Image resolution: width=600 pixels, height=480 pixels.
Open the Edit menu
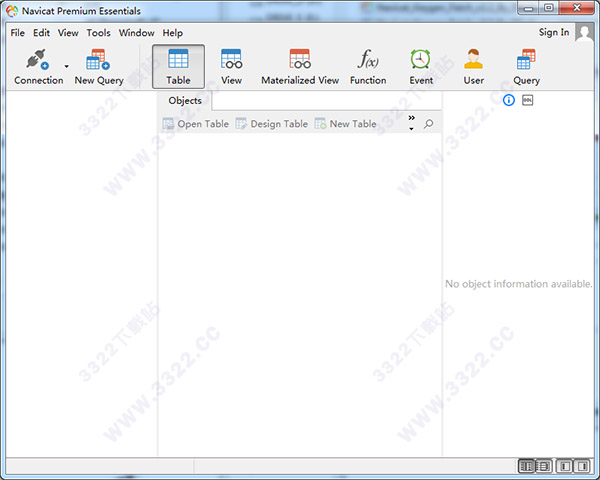click(41, 33)
